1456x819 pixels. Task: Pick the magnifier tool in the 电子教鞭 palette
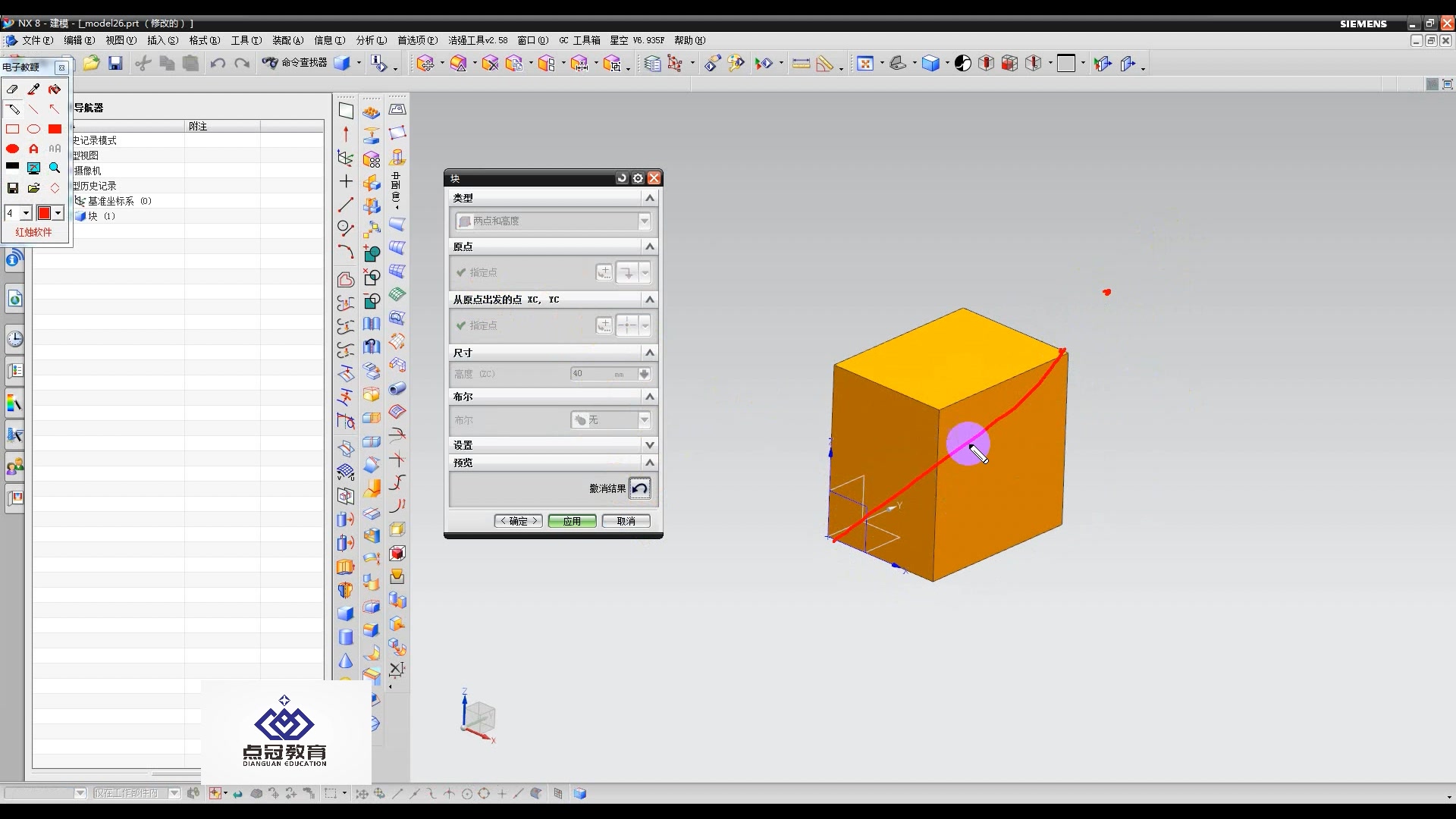tap(55, 168)
